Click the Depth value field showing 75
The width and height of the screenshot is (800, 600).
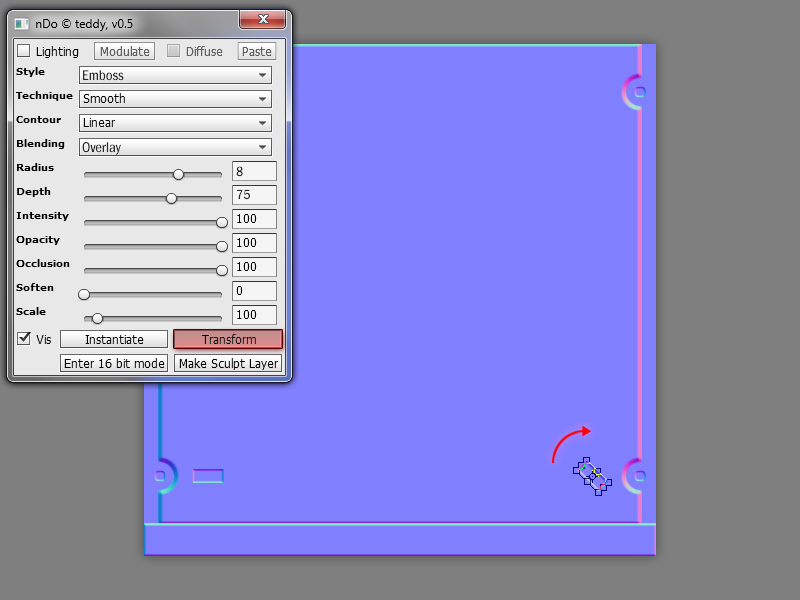[x=254, y=195]
